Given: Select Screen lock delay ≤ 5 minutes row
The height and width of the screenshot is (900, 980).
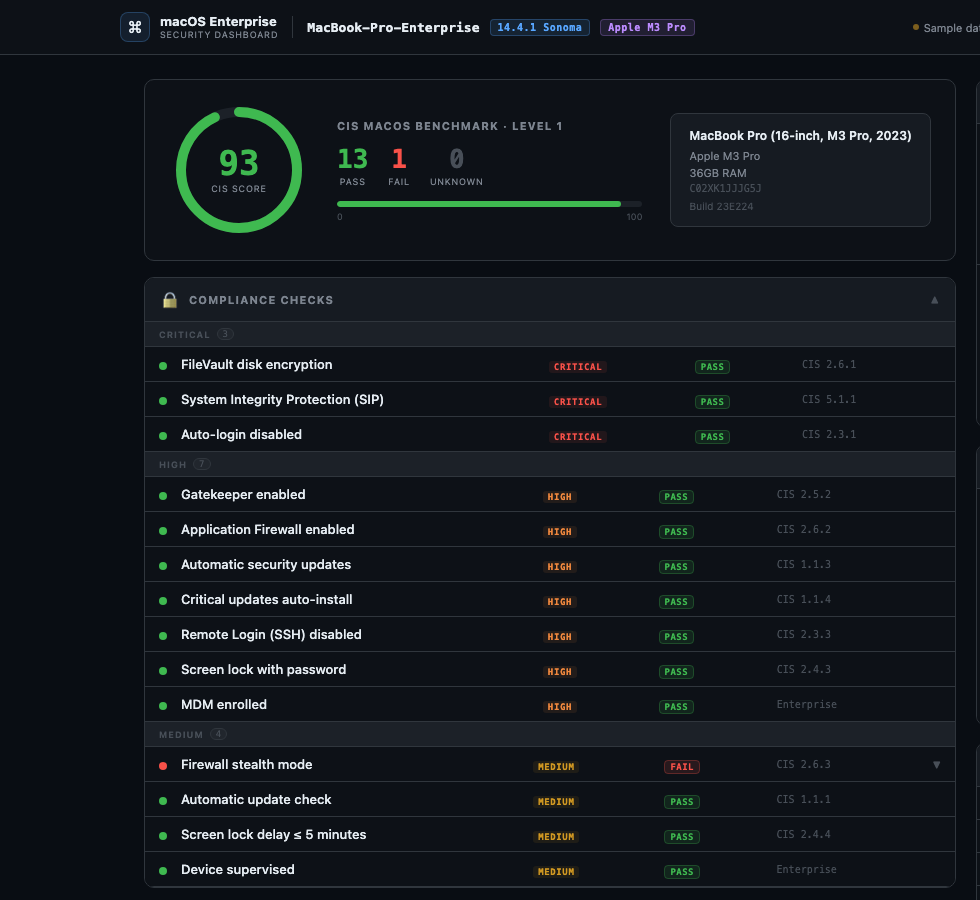Looking at the screenshot, I should click(x=549, y=834).
